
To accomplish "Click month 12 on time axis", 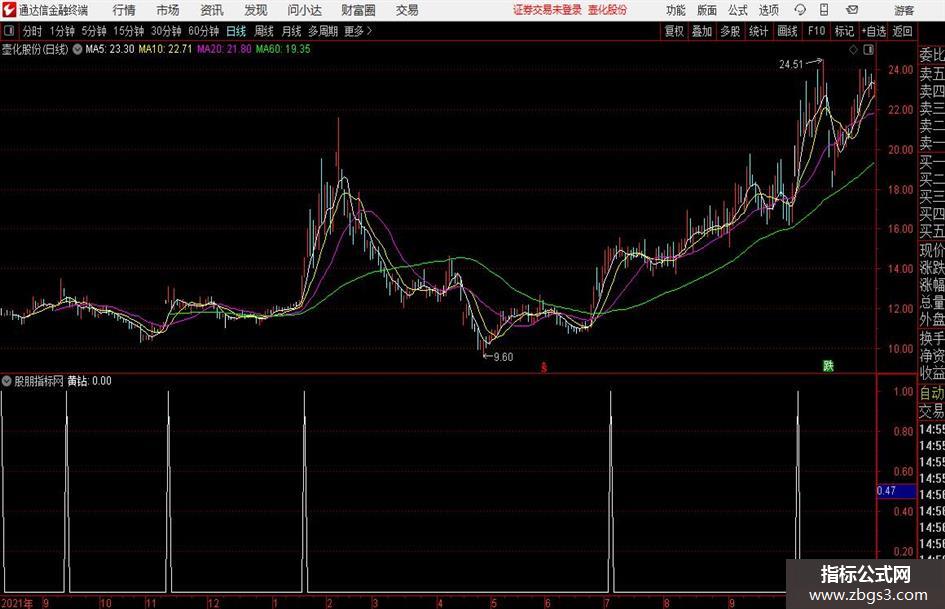I will tap(213, 603).
